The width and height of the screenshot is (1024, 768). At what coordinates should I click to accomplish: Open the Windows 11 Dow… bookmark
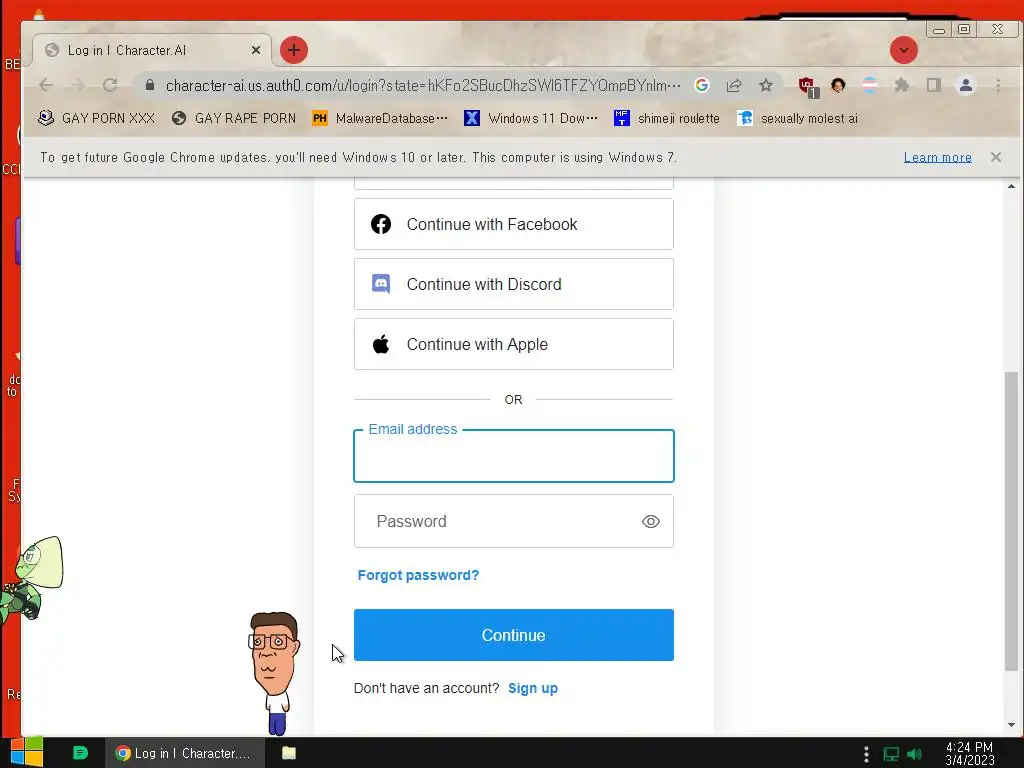click(531, 118)
